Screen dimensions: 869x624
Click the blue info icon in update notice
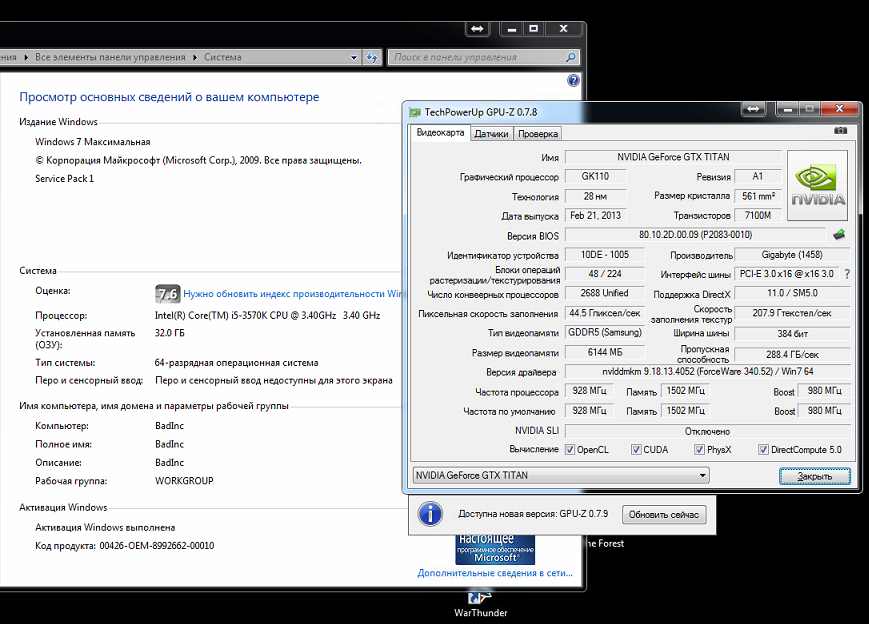click(430, 514)
